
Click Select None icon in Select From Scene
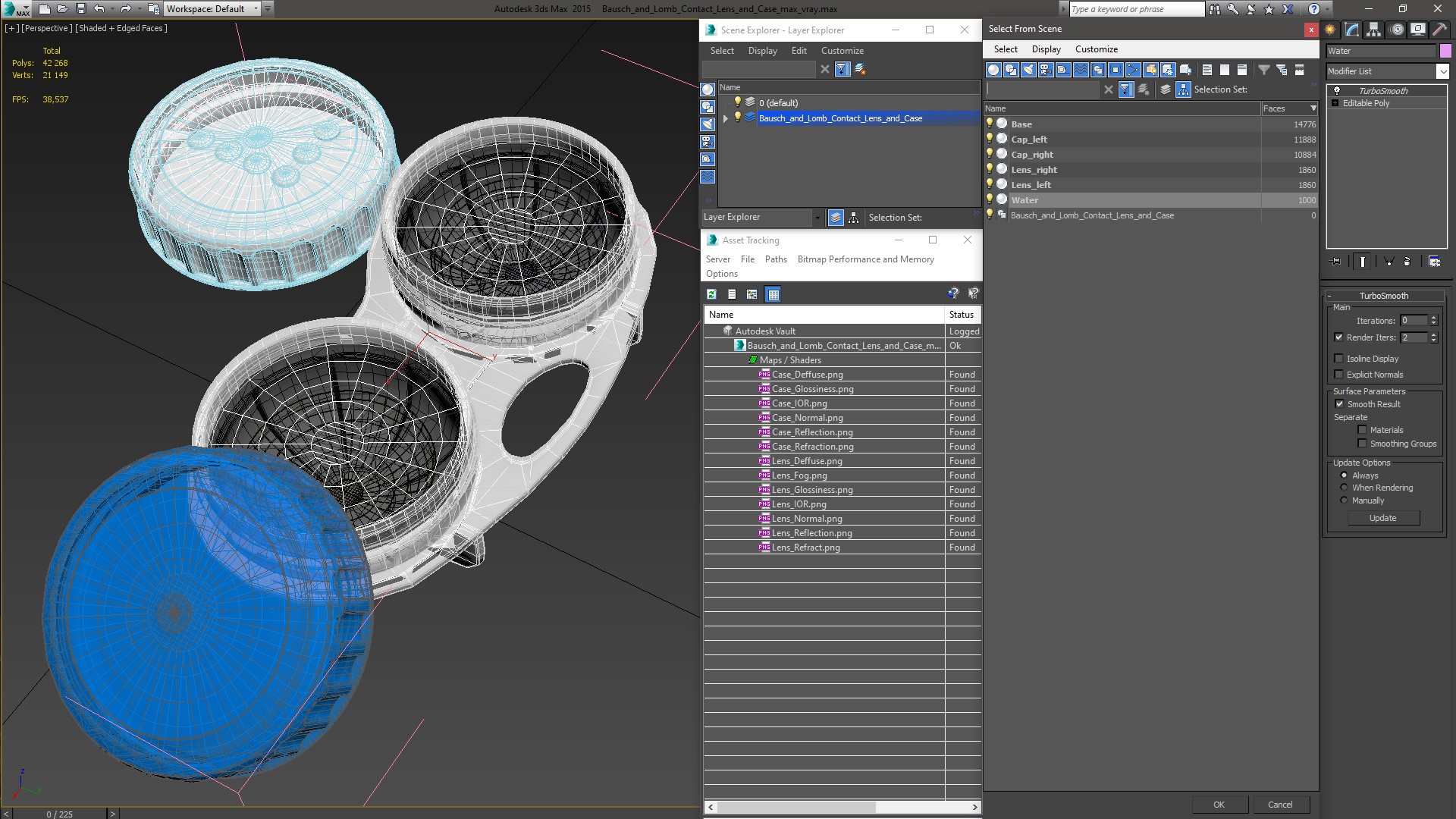click(x=1225, y=70)
